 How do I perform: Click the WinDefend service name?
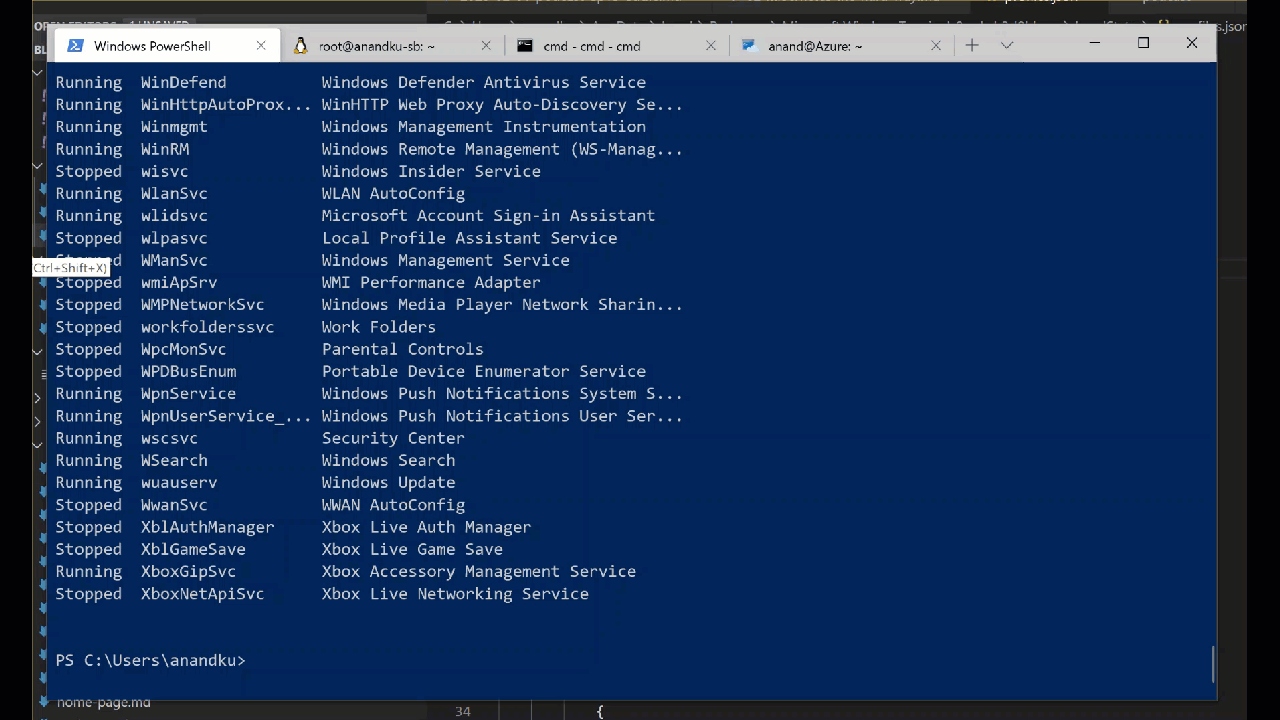183,83
